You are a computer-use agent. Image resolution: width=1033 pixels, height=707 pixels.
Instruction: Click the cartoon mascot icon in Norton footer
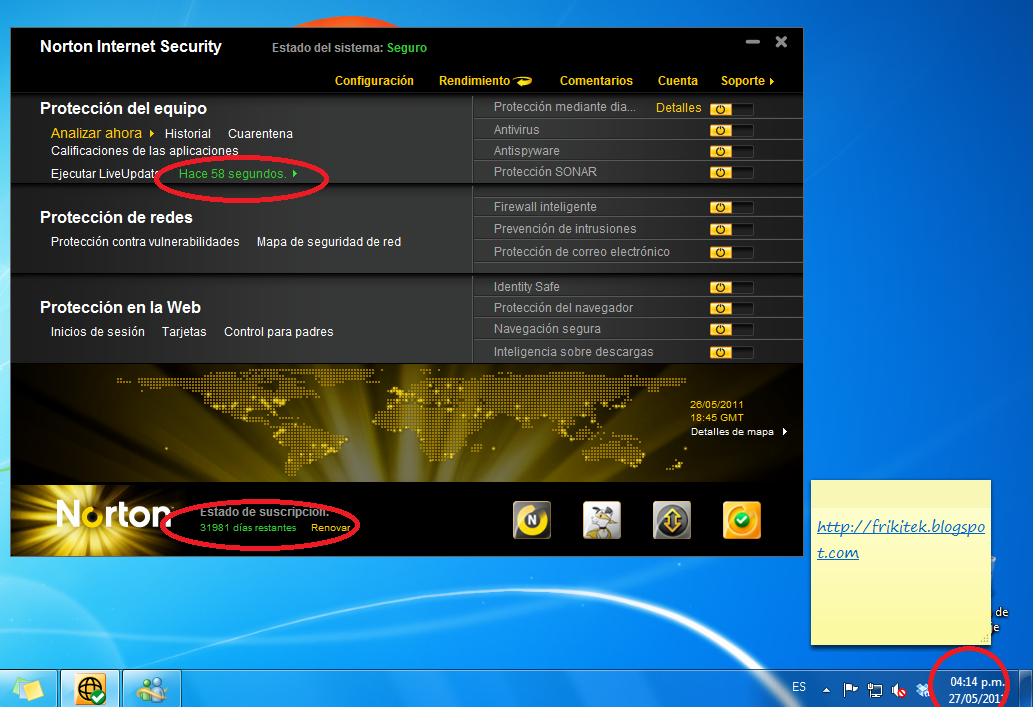[601, 520]
